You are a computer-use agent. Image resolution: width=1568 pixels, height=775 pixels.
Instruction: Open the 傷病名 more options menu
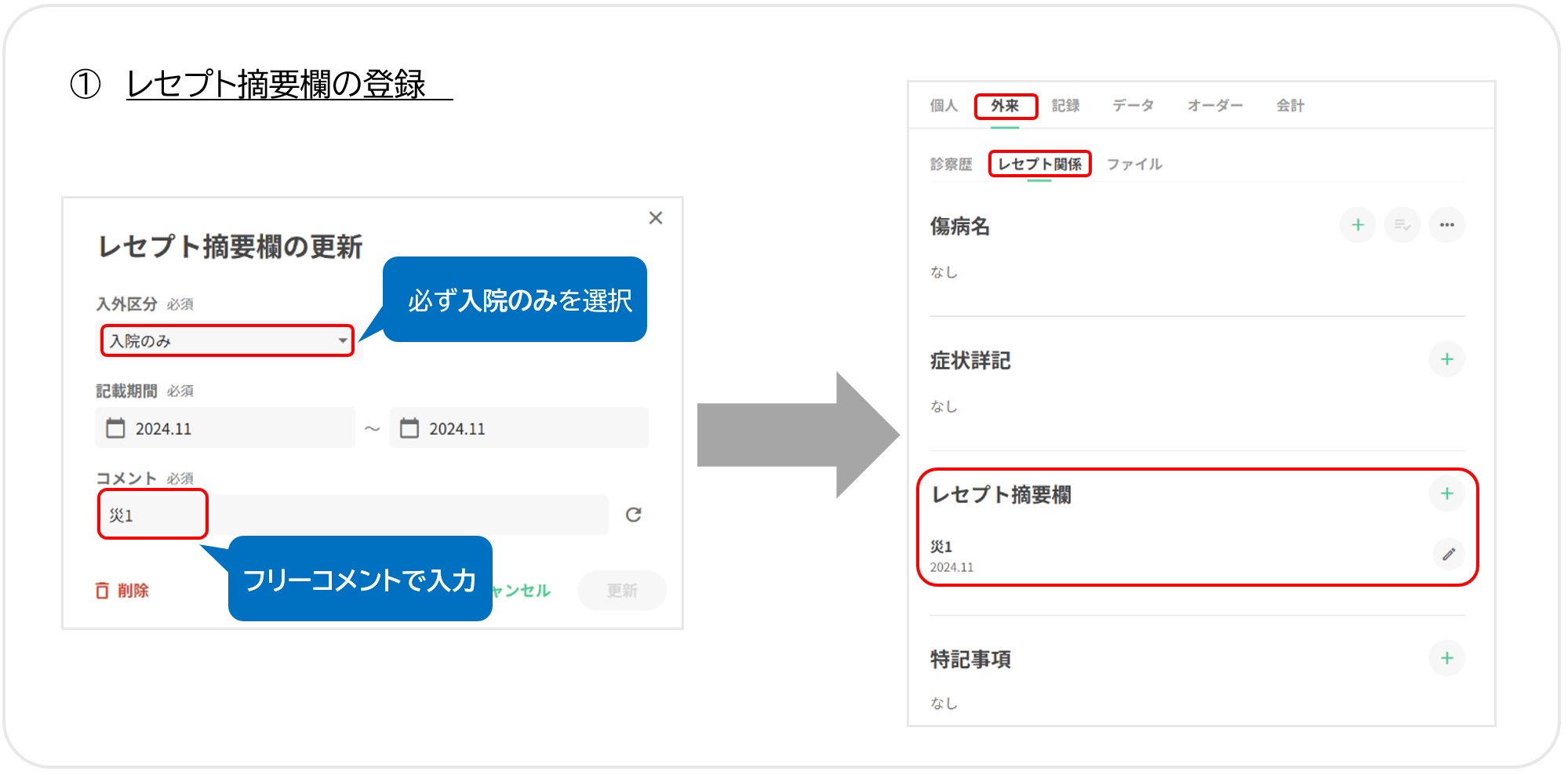click(1447, 225)
